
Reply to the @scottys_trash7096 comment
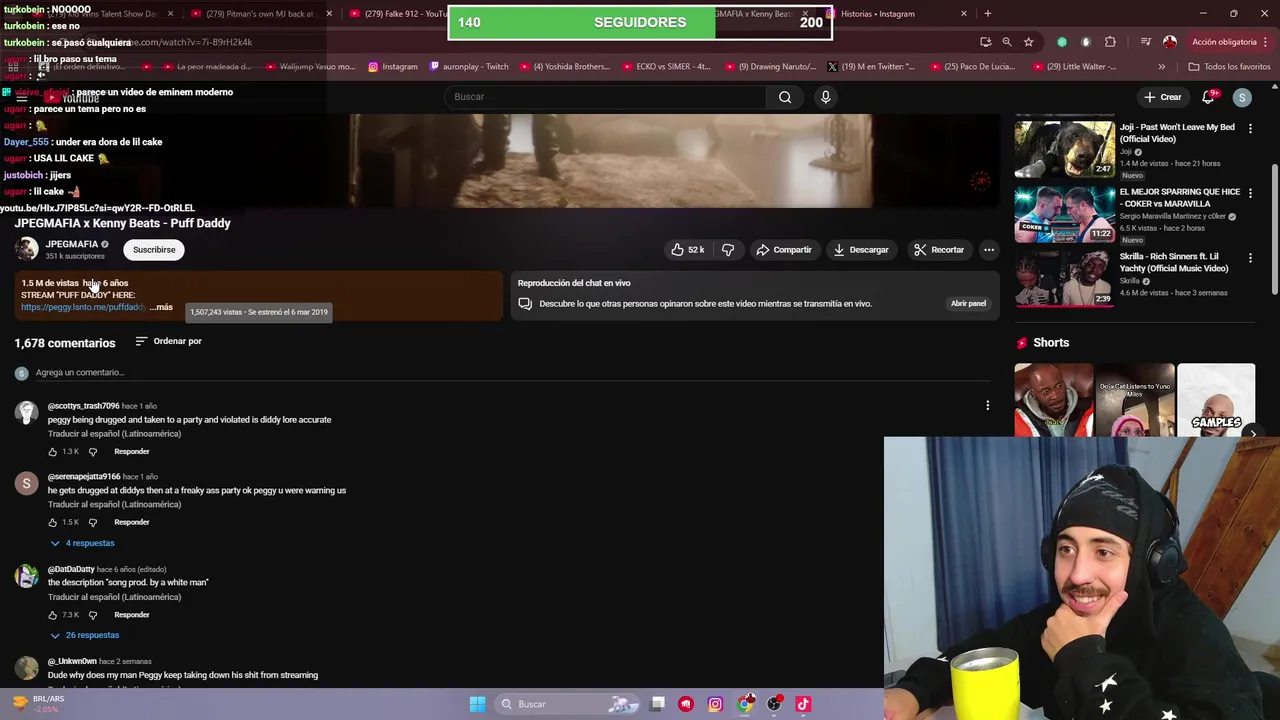131,452
